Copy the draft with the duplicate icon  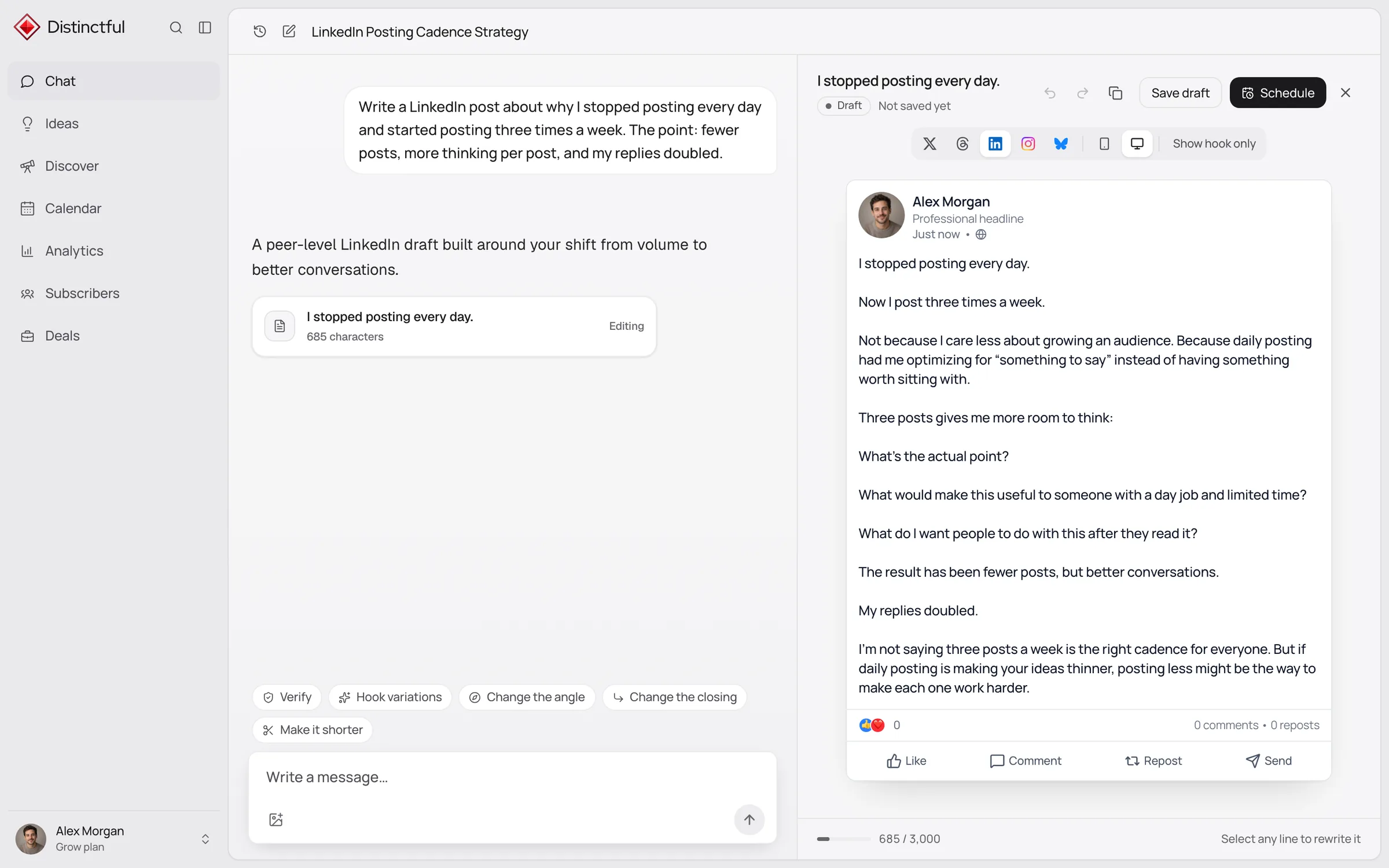click(x=1115, y=93)
